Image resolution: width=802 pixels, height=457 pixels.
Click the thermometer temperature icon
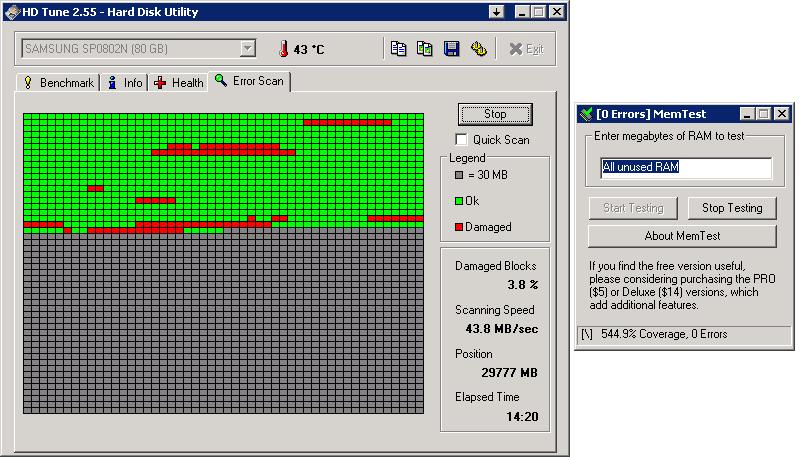pos(283,49)
